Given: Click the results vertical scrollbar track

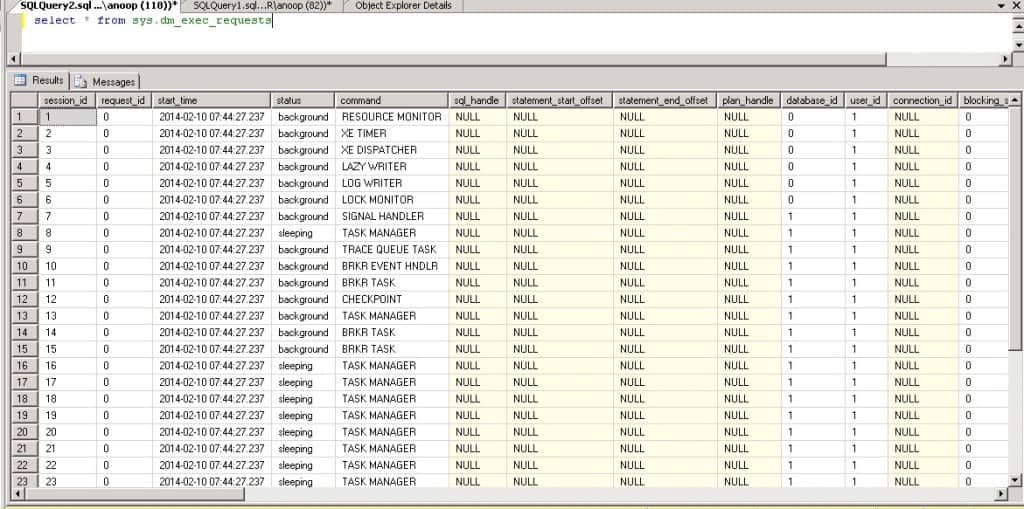Looking at the screenshot, I should 1016,420.
